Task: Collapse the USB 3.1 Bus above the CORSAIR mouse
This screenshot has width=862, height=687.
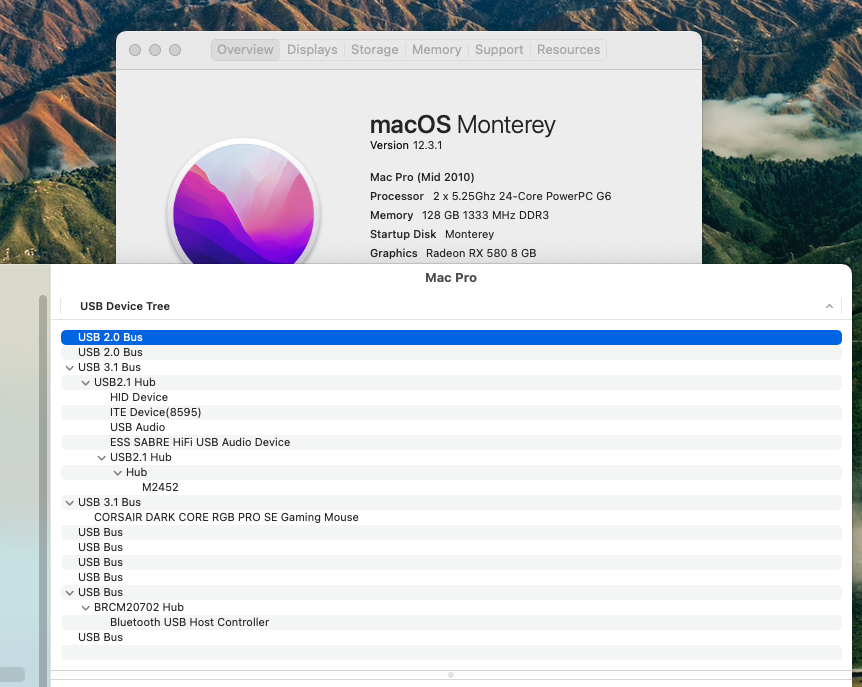Action: (69, 502)
